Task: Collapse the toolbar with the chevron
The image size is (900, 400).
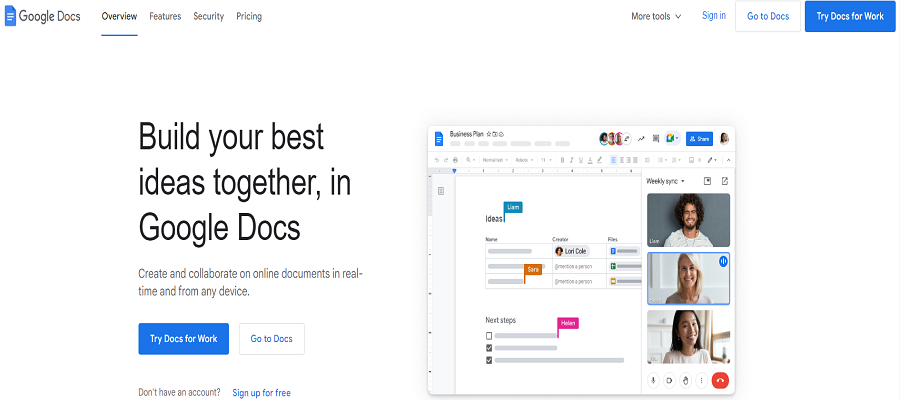Action: click(728, 160)
